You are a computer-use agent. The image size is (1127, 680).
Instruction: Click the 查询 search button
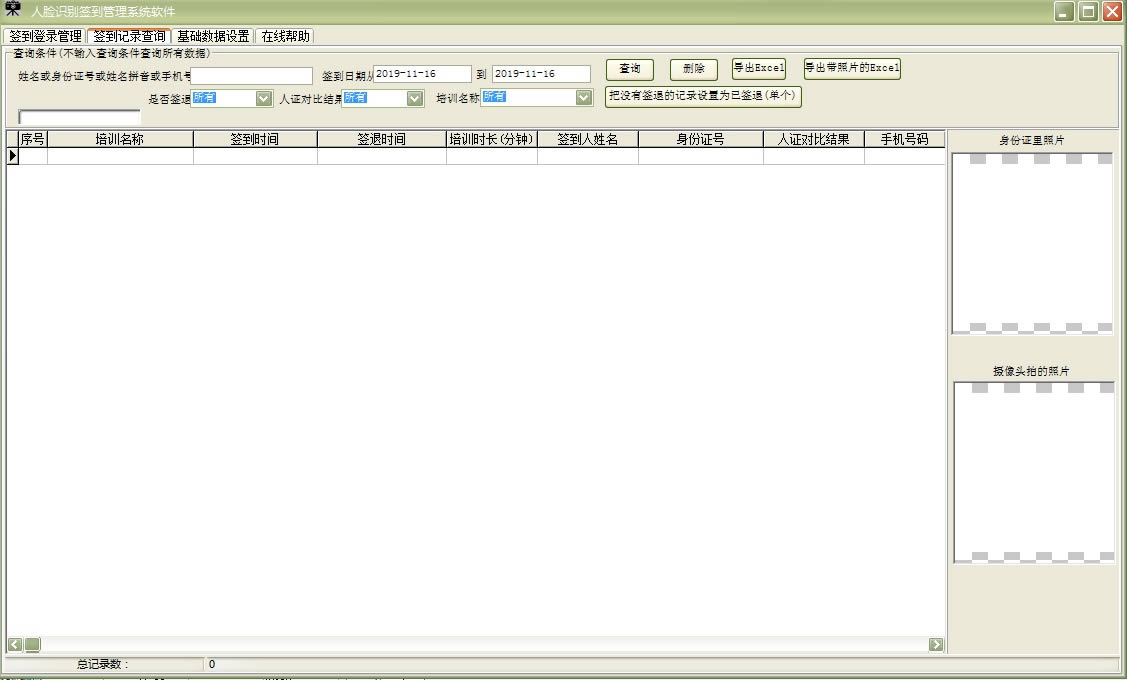click(x=630, y=69)
